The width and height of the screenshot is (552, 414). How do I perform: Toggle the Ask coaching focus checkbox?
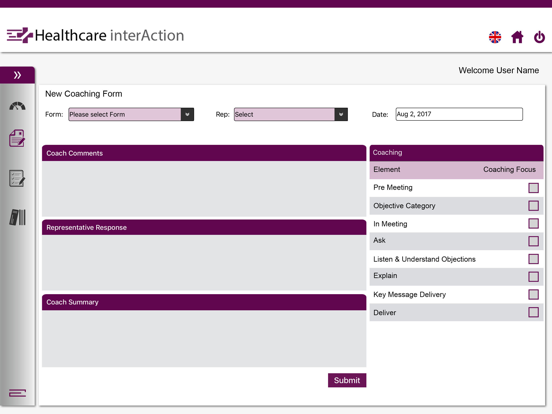coord(533,241)
